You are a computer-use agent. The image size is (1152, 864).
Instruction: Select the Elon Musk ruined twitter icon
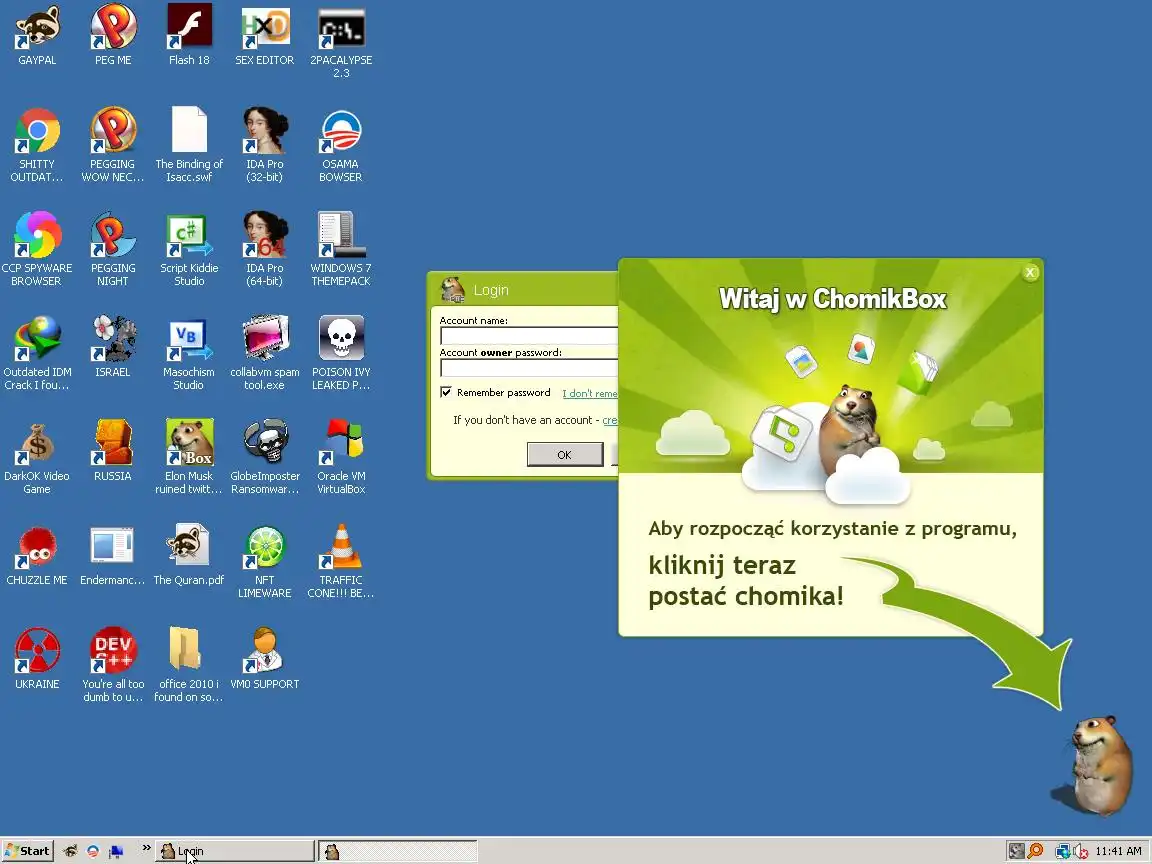click(189, 456)
